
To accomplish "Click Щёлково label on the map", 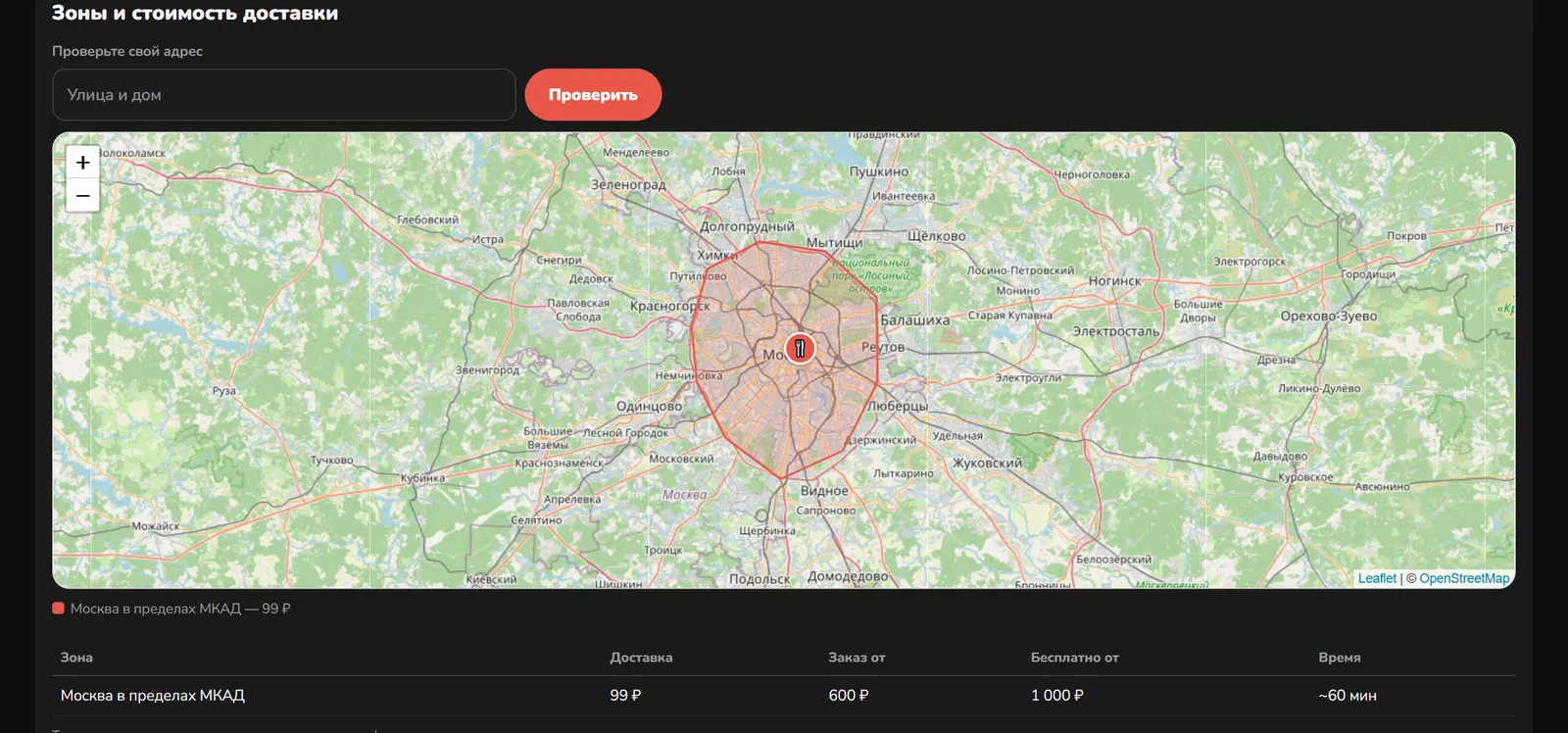I will click(x=937, y=236).
